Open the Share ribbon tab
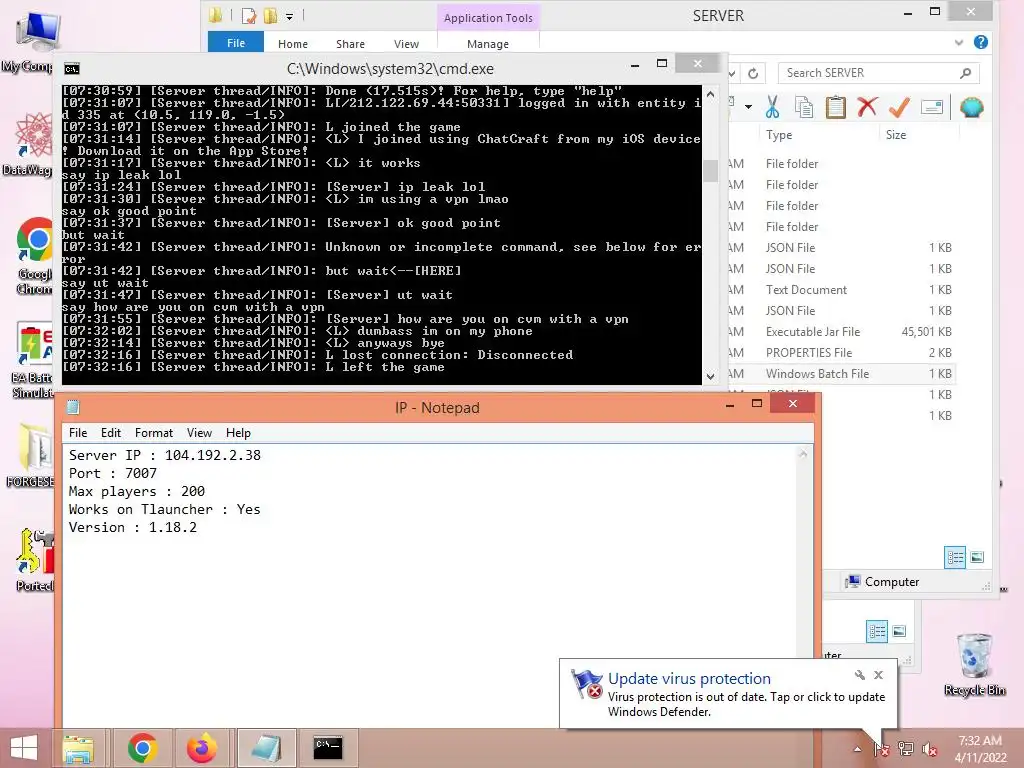The width and height of the screenshot is (1024, 768). [x=350, y=44]
